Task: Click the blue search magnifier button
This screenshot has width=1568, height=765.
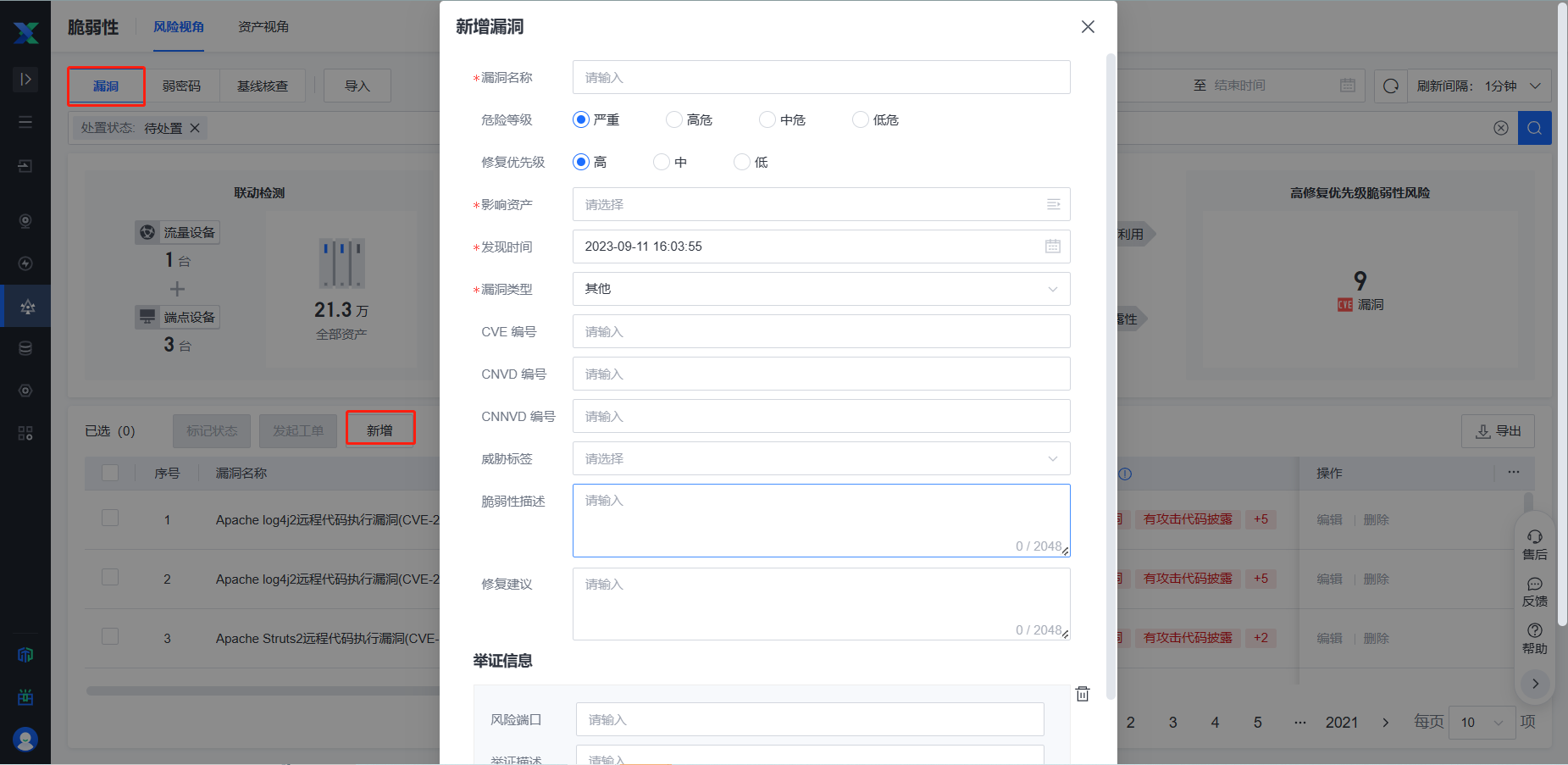Action: coord(1534,128)
